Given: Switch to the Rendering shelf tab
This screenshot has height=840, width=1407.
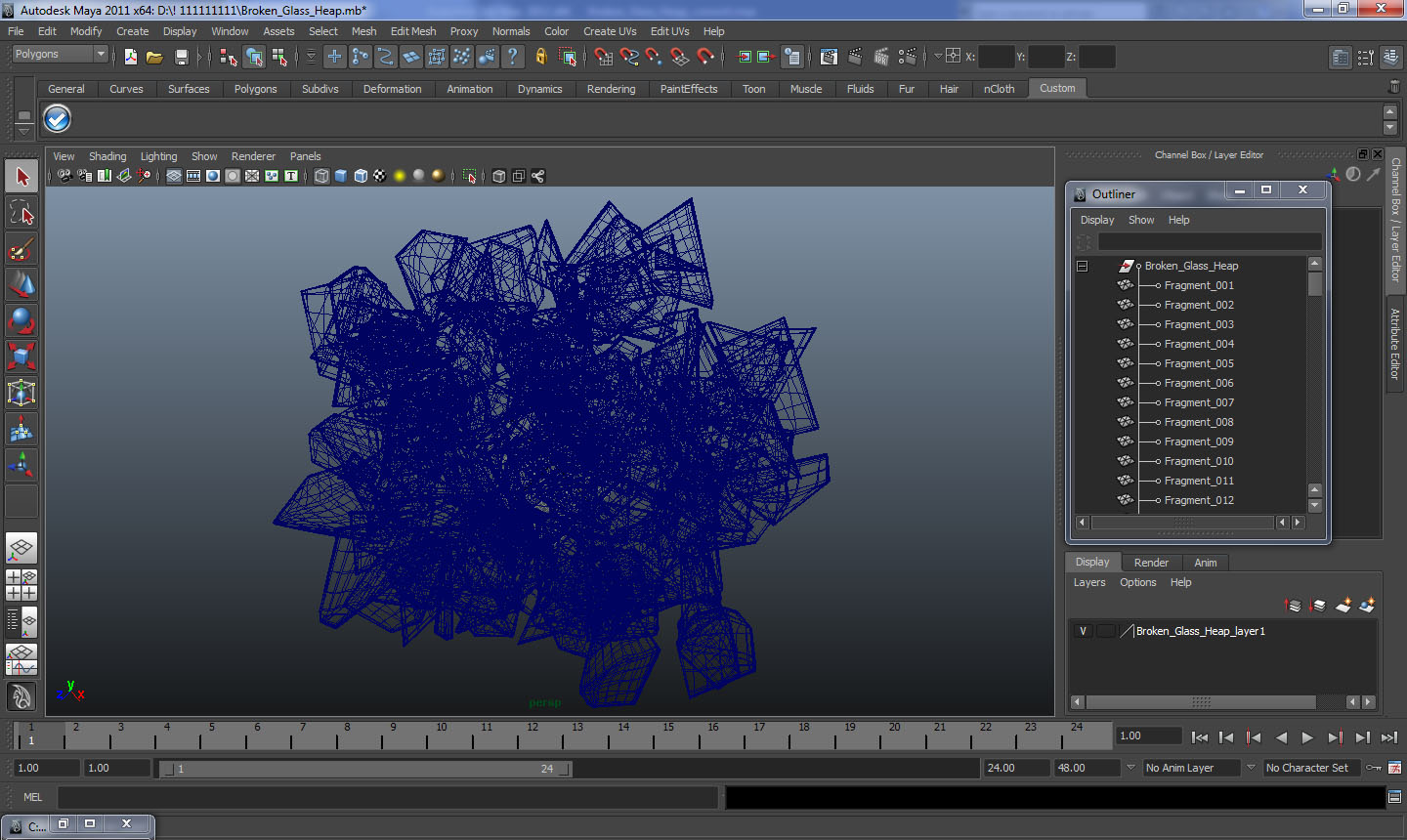Looking at the screenshot, I should (x=611, y=89).
